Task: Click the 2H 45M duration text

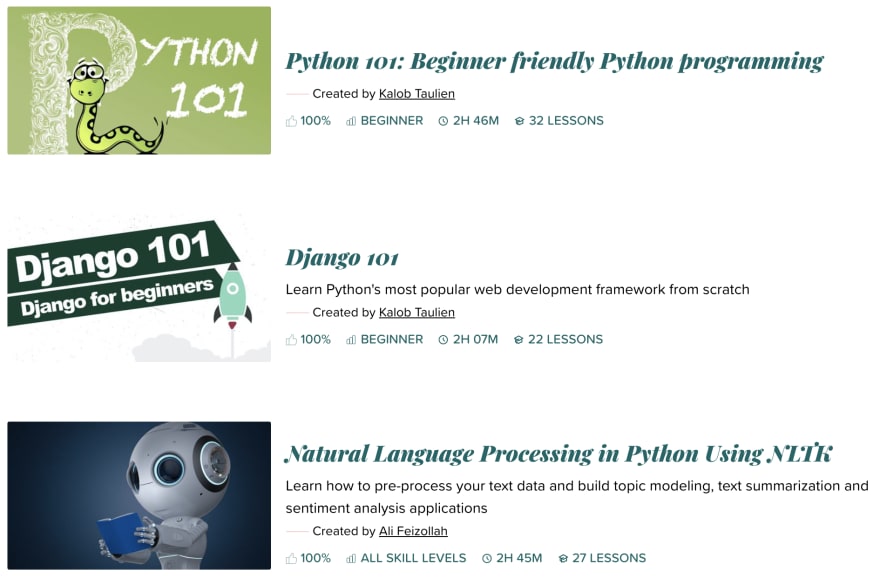Action: tap(519, 558)
